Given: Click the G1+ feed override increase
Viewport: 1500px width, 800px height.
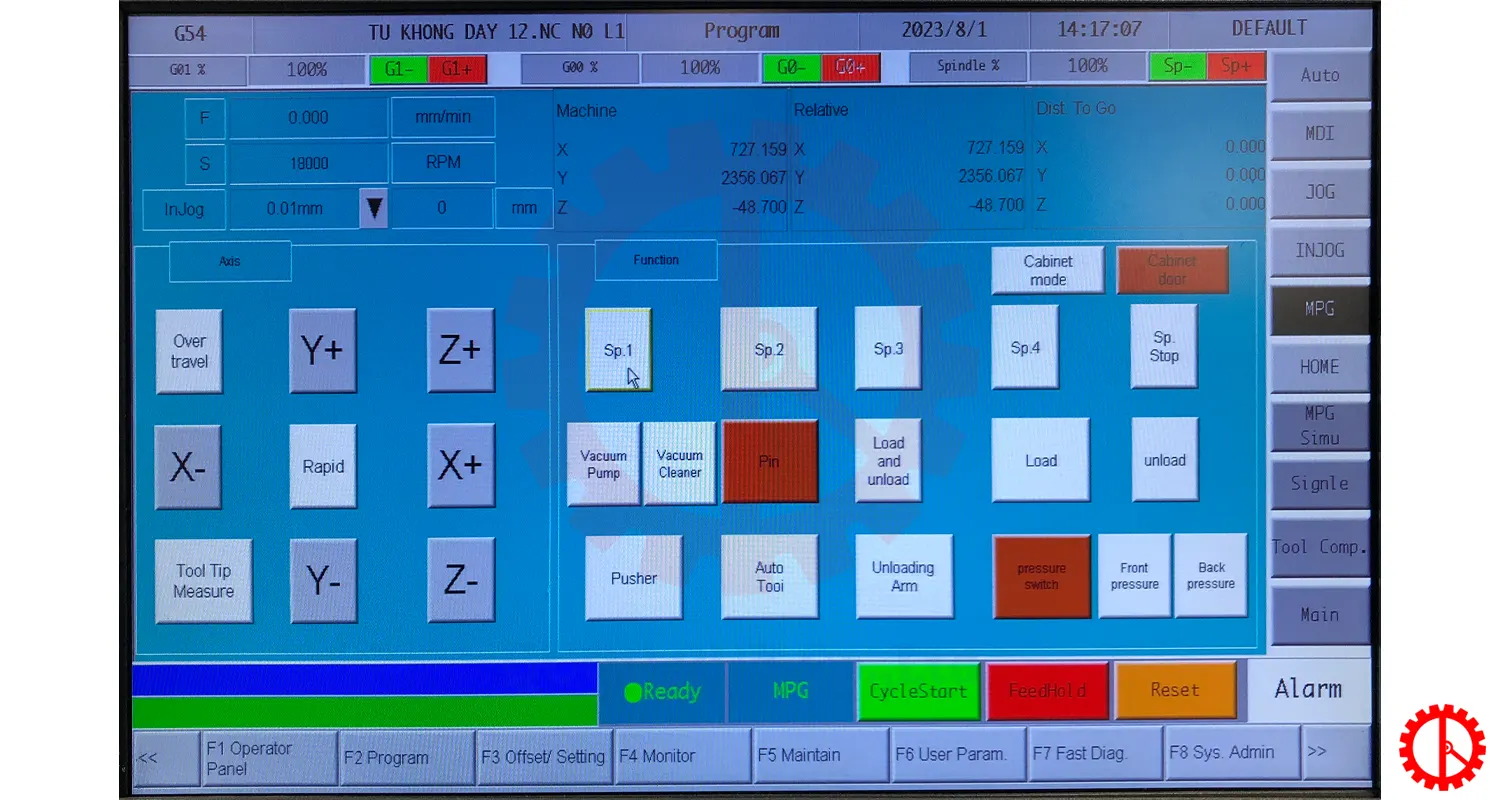Looking at the screenshot, I should point(457,68).
